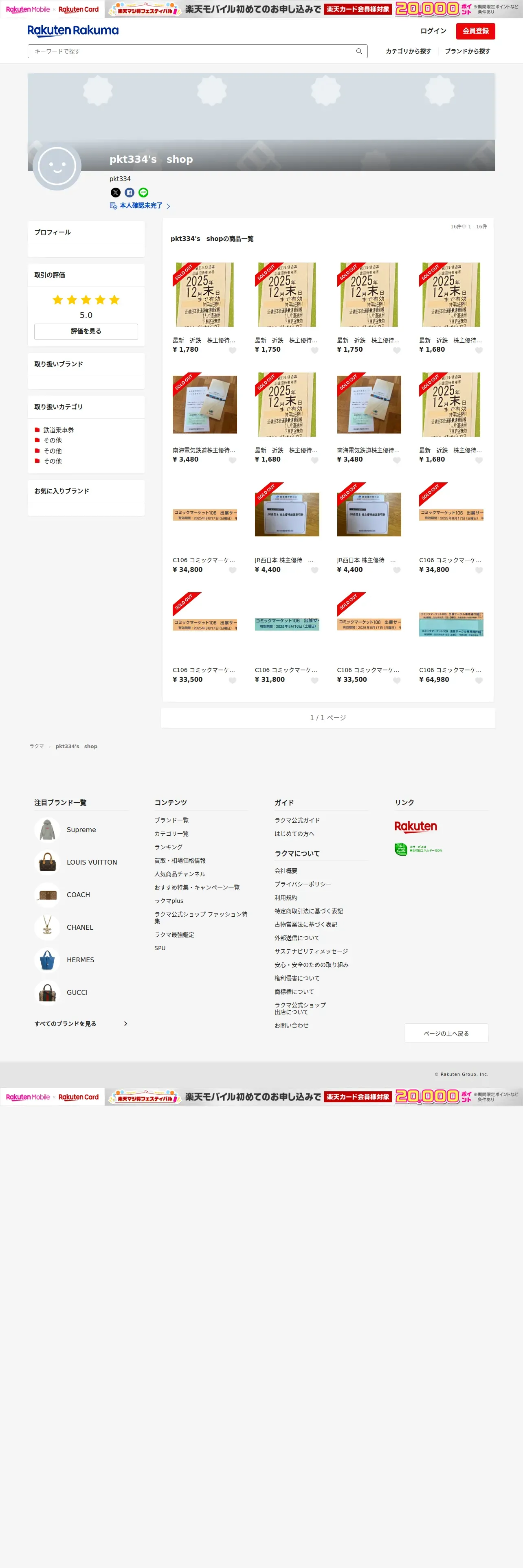Click ¥ 1,780 price text
This screenshot has height=1568, width=523.
click(x=185, y=349)
